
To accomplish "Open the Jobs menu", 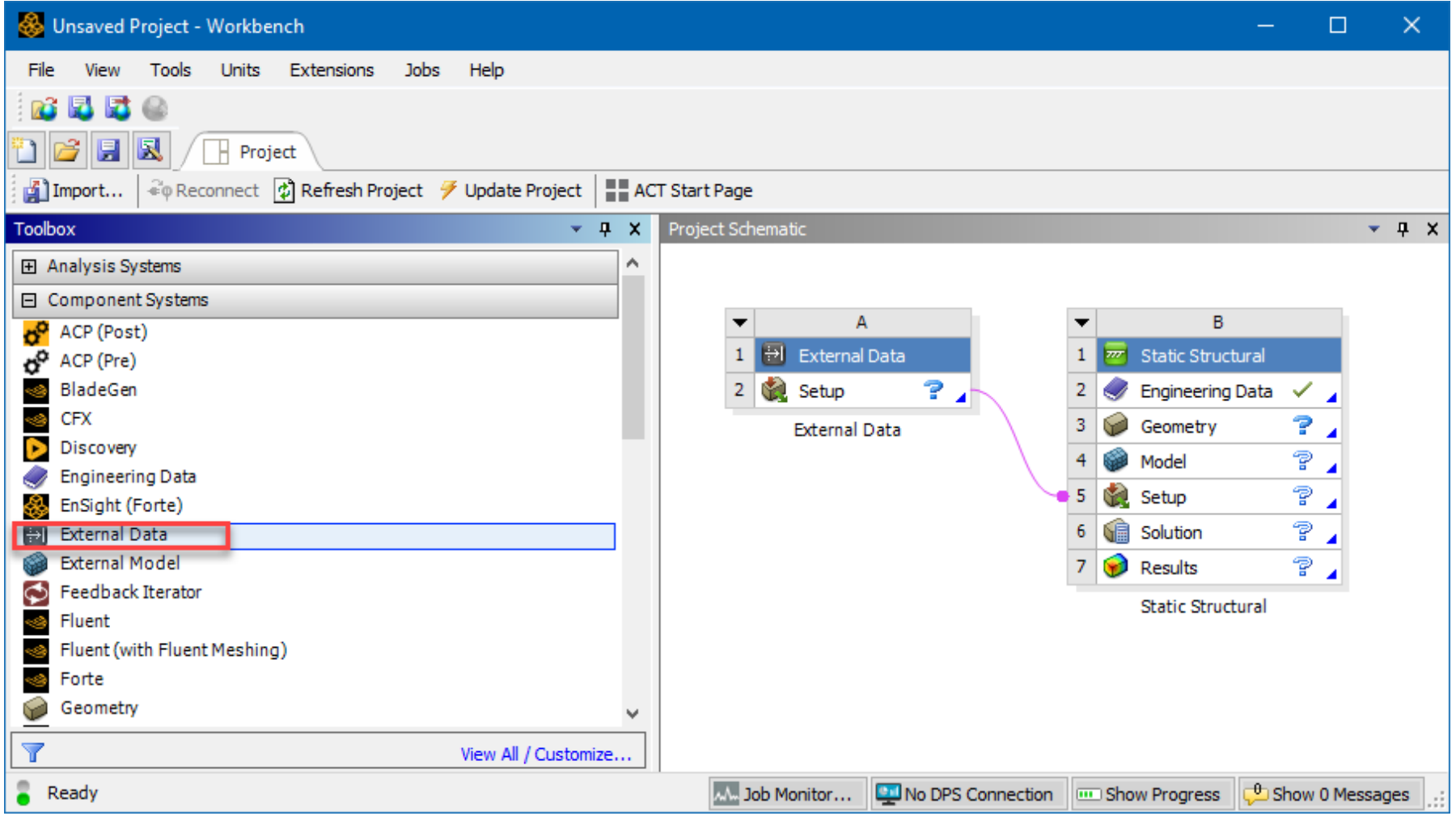I will (421, 70).
